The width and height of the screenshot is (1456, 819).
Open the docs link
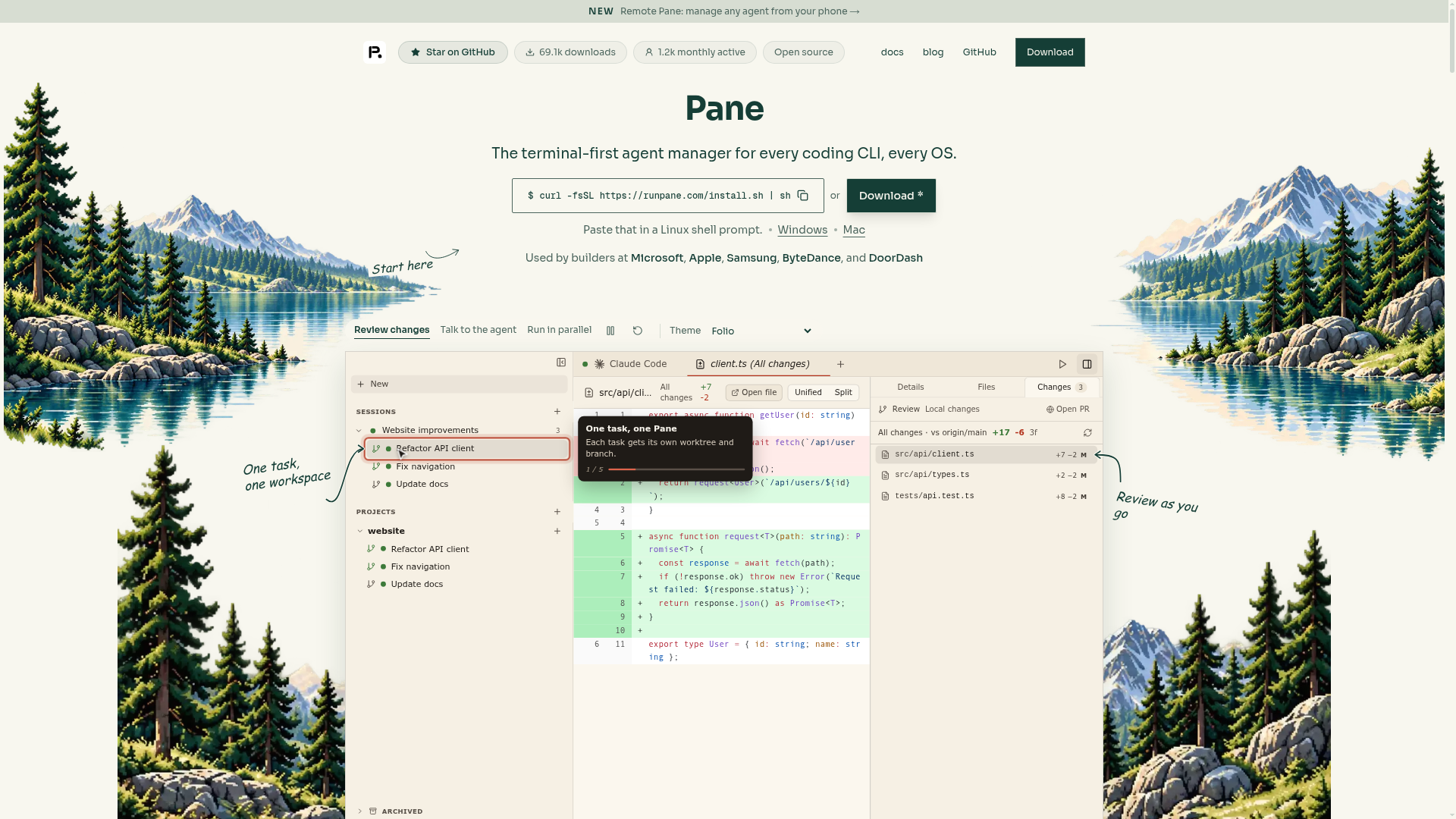click(x=892, y=52)
